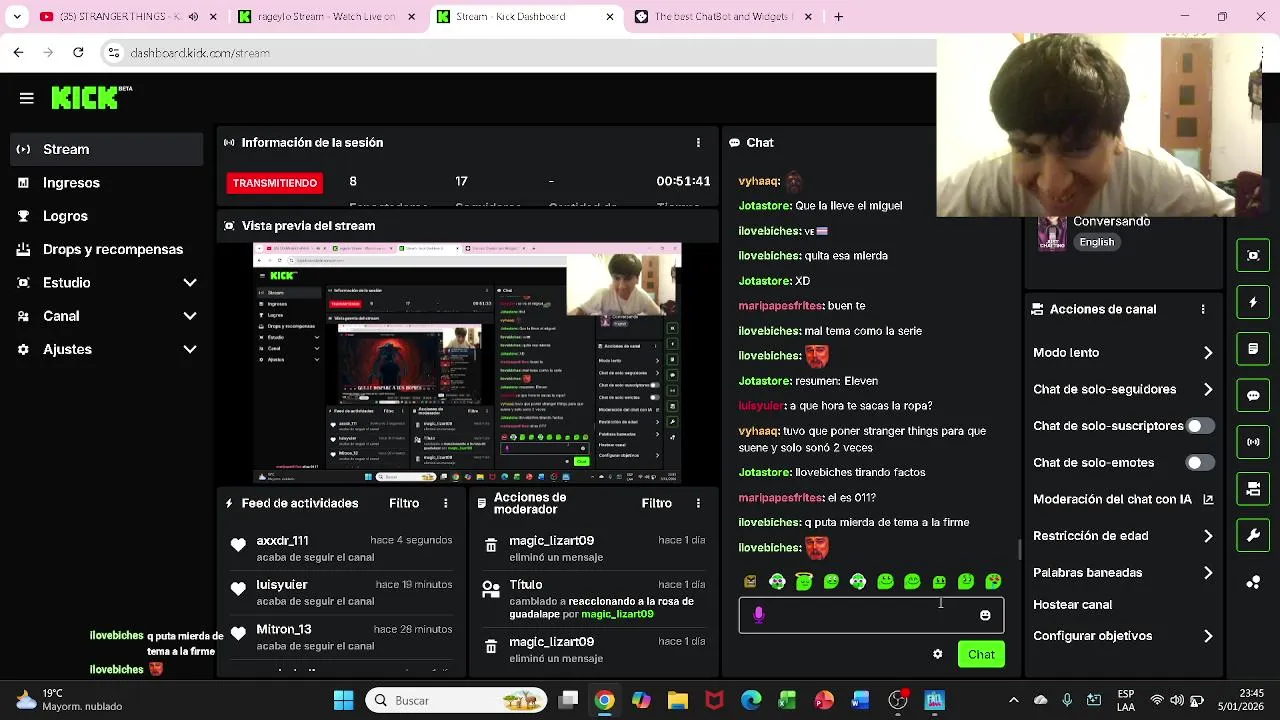This screenshot has width=1280, height=720.
Task: Open the hamburger menu beside the Kick logo
Action: coord(27,98)
